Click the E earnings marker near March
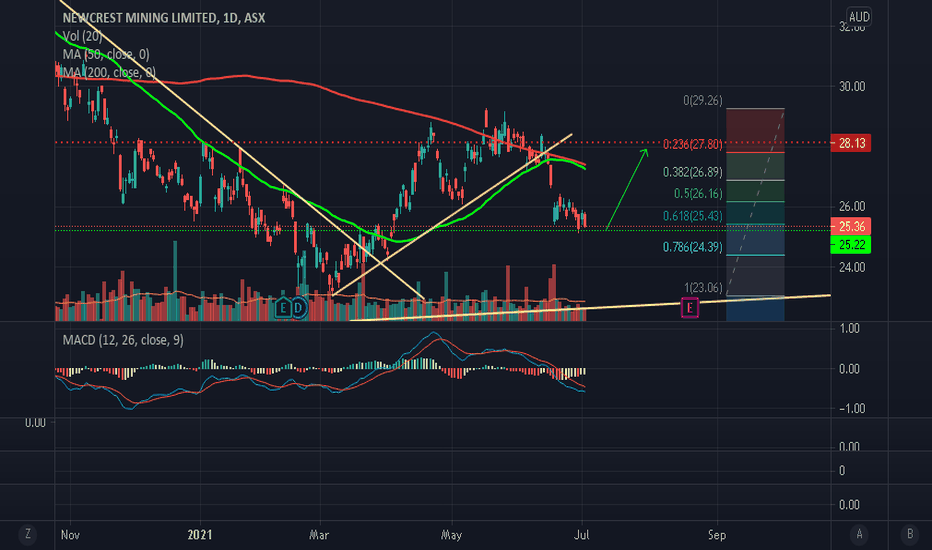The width and height of the screenshot is (932, 550). [283, 308]
